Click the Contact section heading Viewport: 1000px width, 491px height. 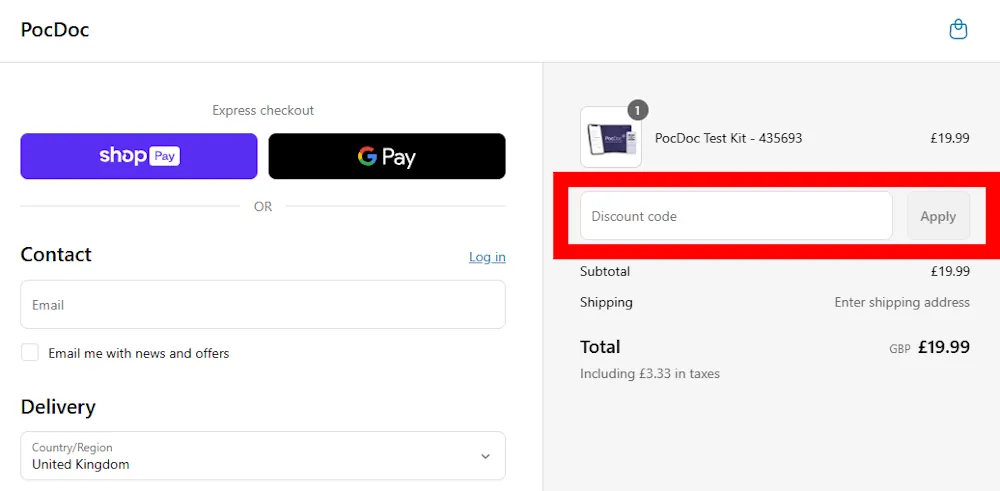click(56, 255)
